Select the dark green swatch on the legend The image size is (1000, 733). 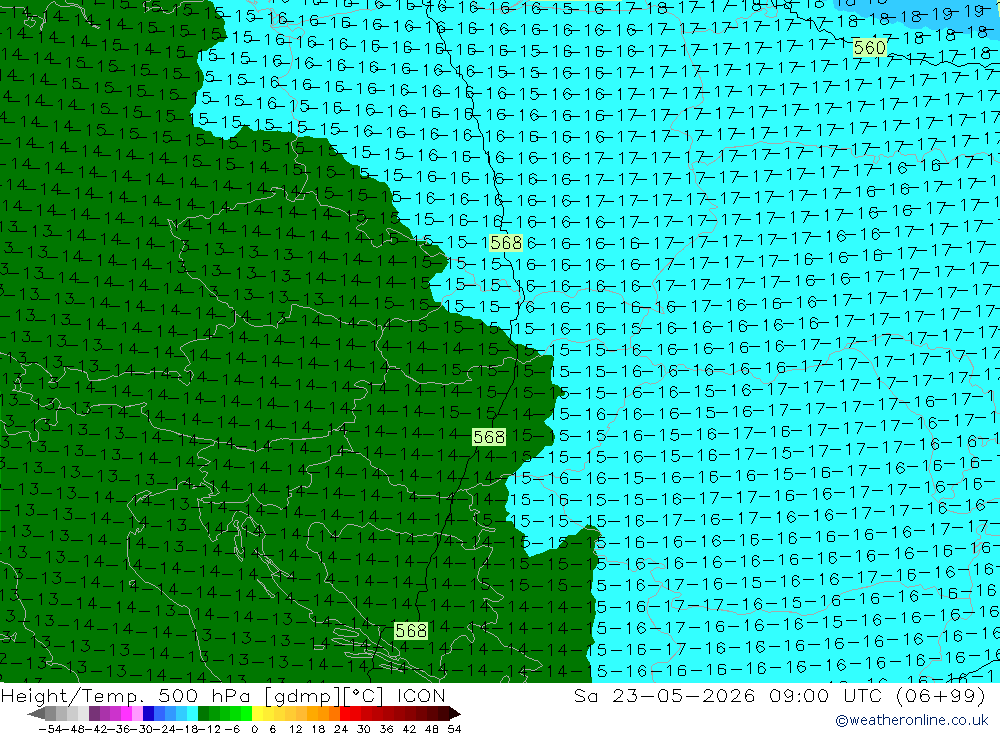[x=203, y=714]
